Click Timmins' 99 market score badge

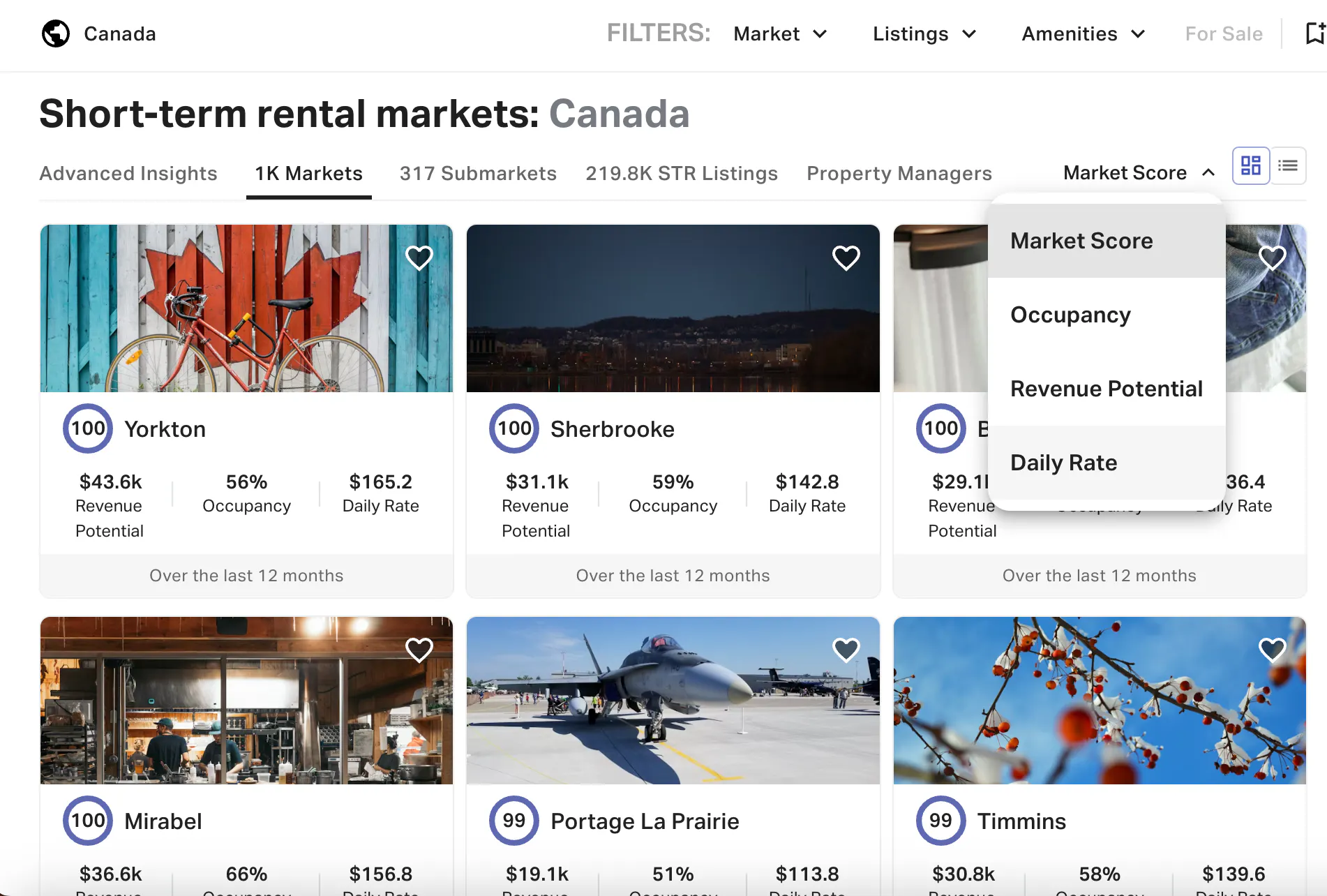941,821
